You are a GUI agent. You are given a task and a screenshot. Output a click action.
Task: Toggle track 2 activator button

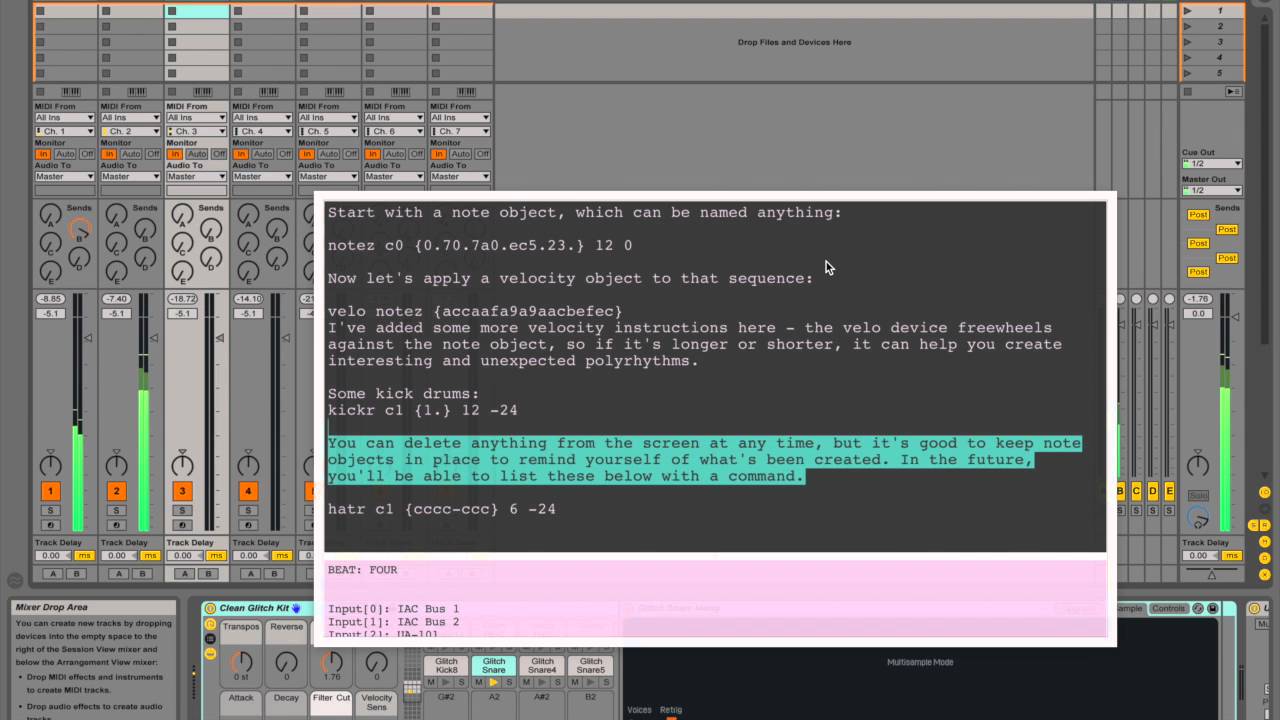[116, 491]
